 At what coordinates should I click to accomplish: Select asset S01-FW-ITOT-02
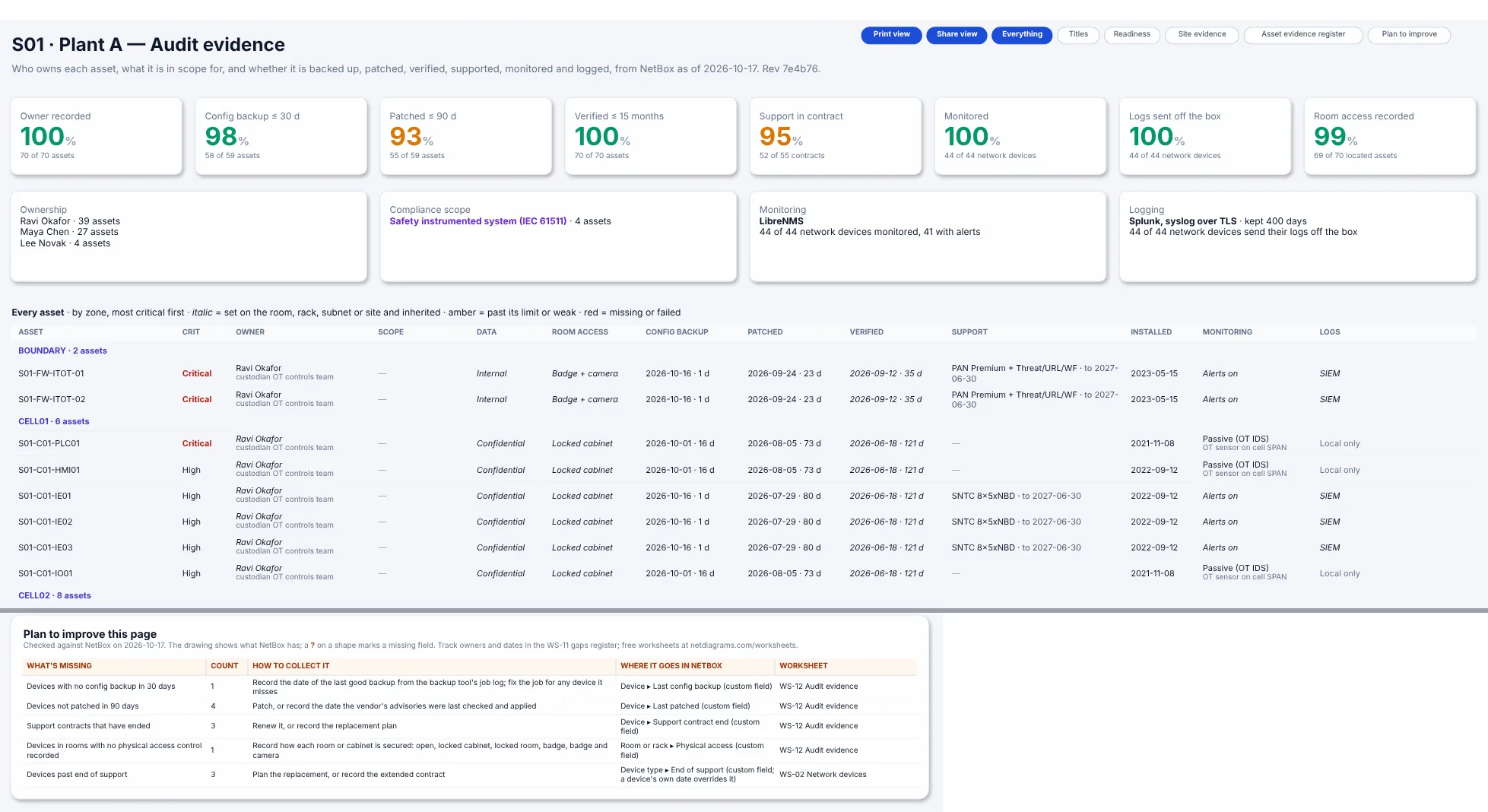click(52, 400)
